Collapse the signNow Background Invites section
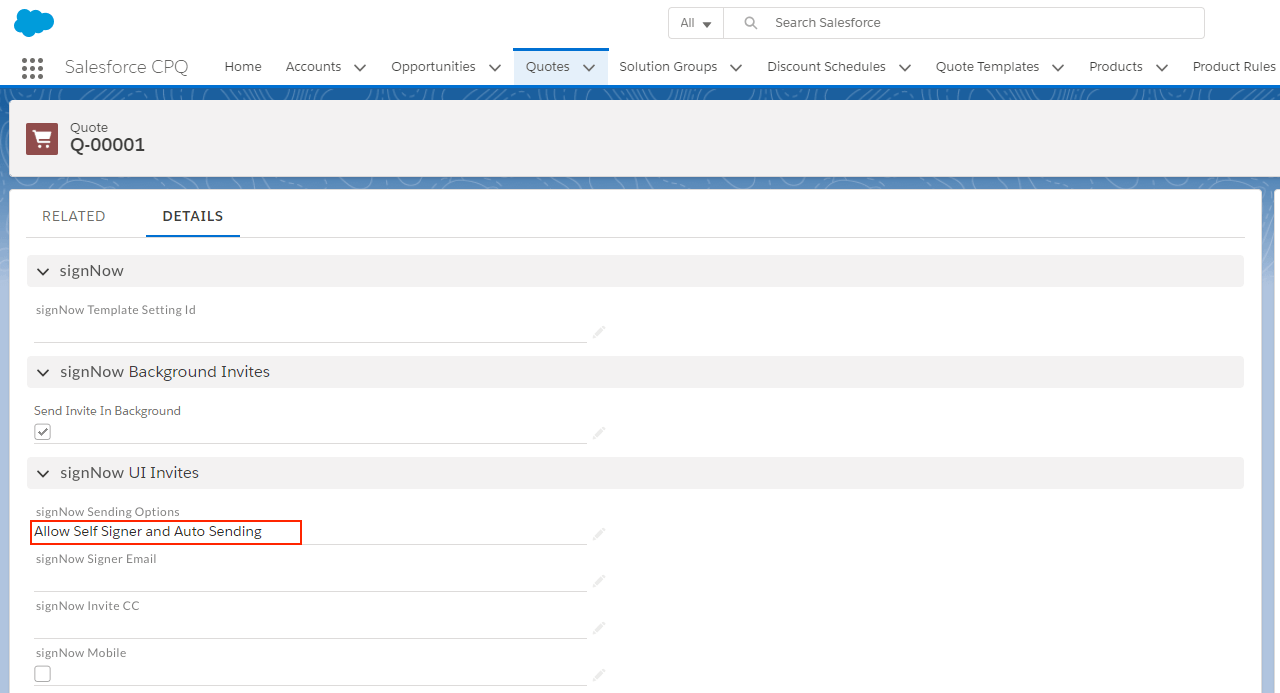1280x693 pixels. click(x=43, y=373)
